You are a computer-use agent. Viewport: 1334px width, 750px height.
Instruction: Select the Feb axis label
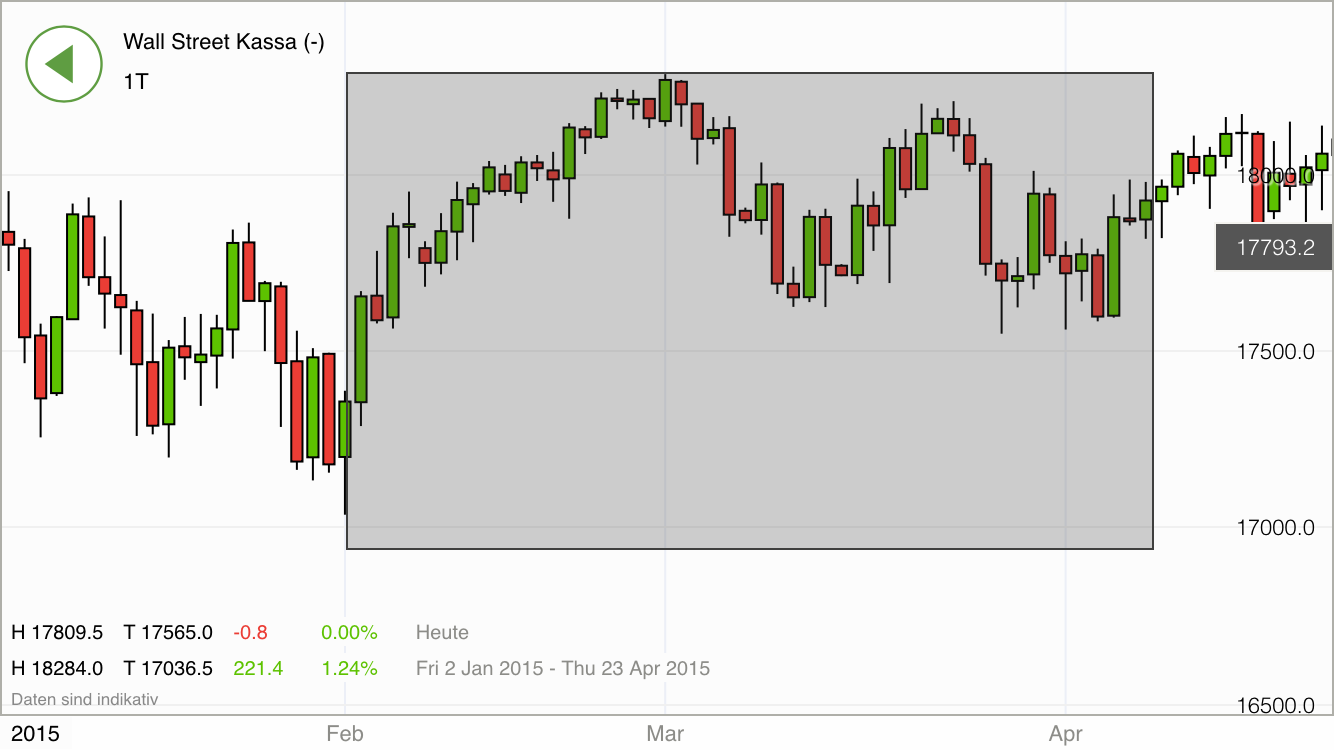344,733
